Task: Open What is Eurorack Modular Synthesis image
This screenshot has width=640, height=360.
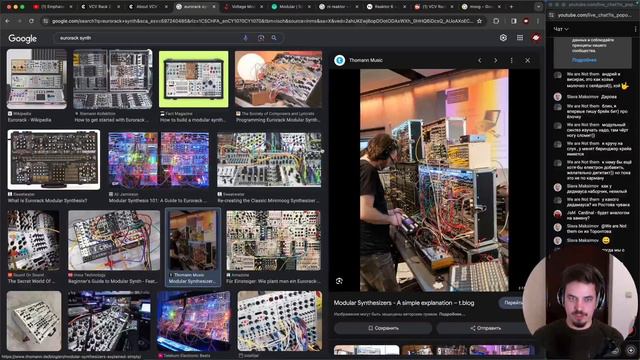Action: point(53,160)
